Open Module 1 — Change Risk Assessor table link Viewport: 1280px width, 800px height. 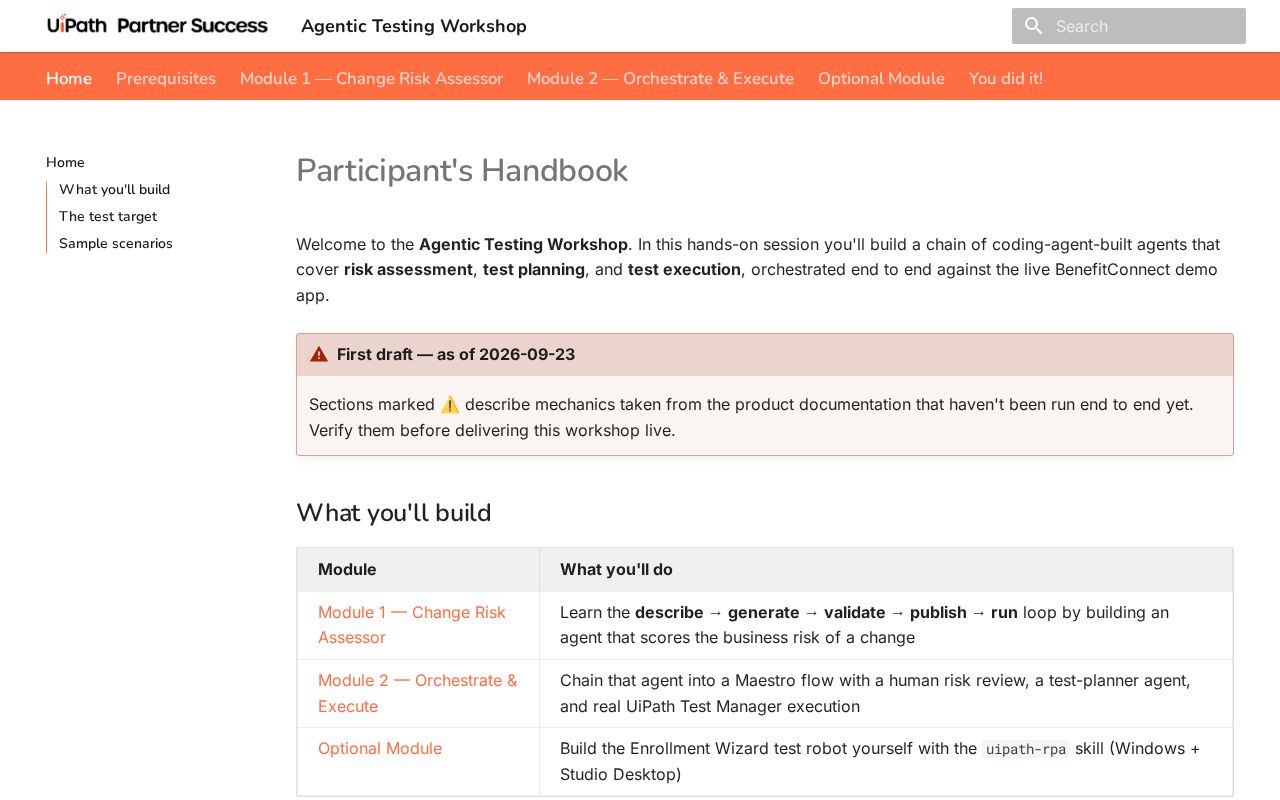tap(412, 625)
